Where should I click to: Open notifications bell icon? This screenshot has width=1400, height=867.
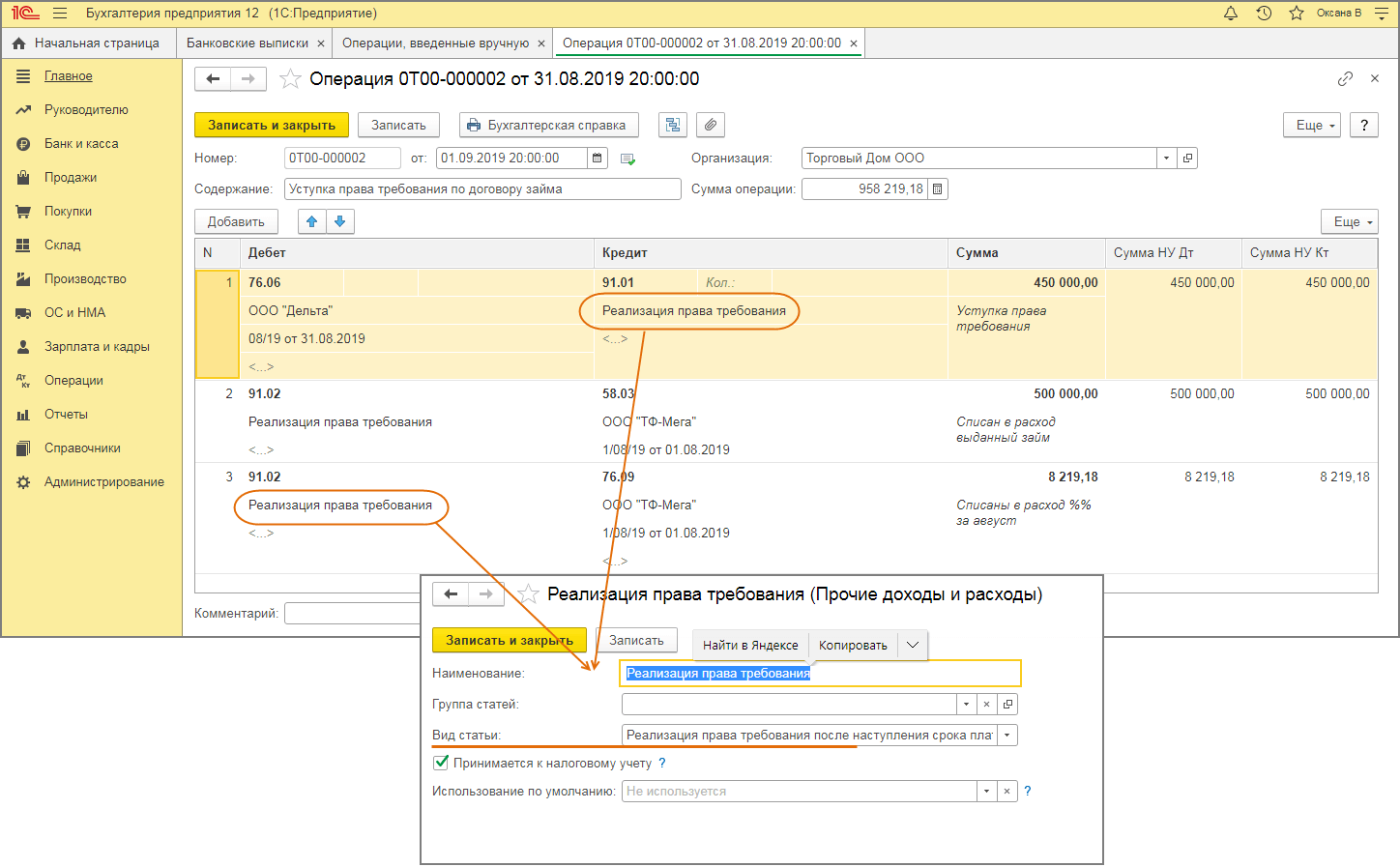(1231, 14)
